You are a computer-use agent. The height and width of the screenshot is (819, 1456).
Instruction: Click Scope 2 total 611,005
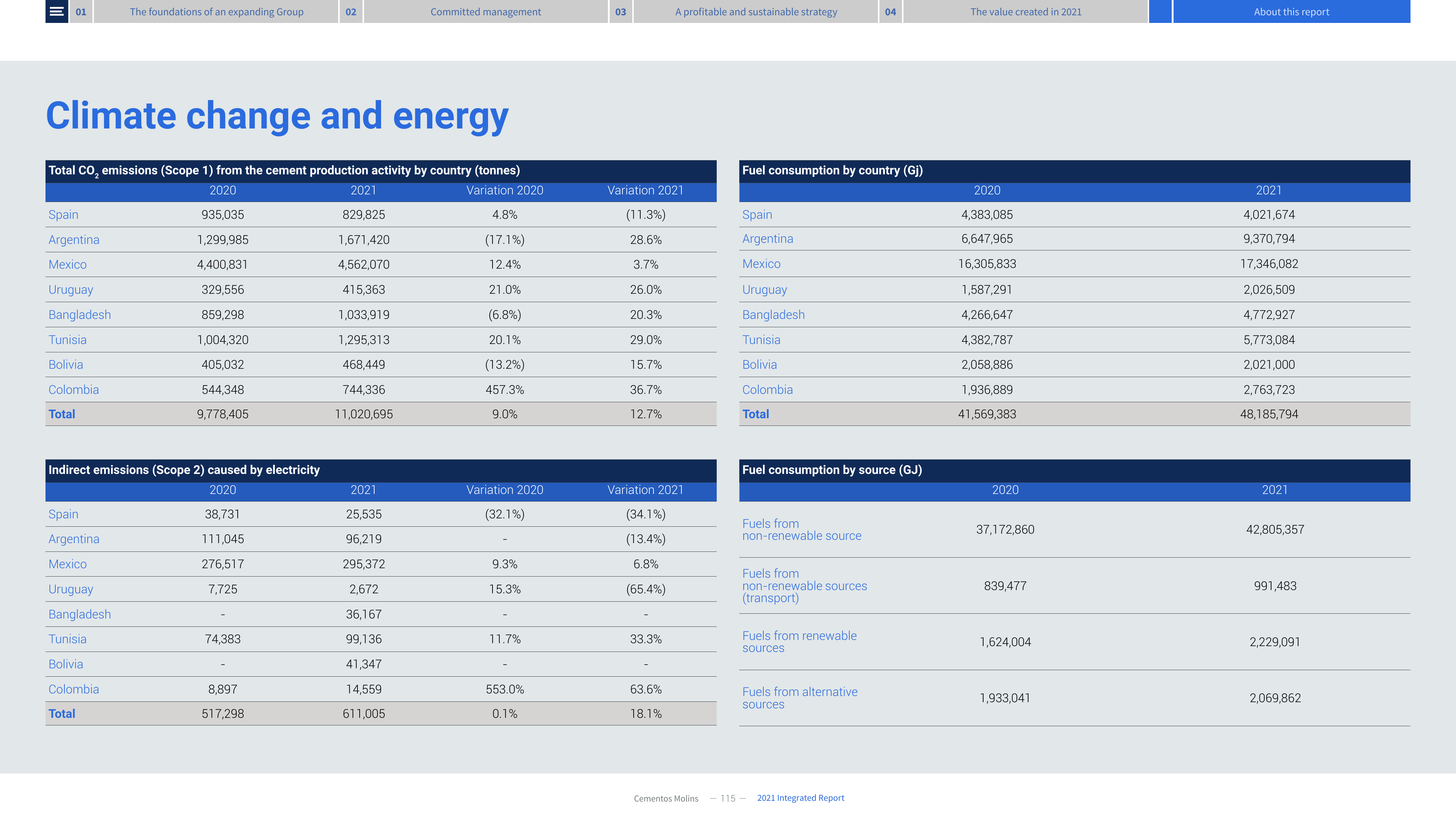[x=363, y=714]
